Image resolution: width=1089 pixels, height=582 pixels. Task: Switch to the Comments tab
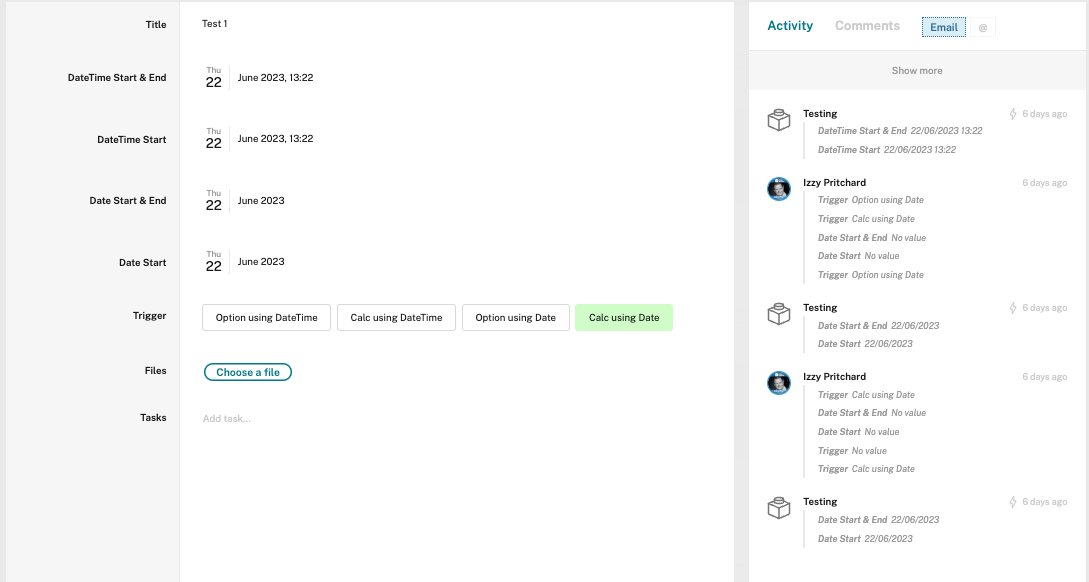point(867,26)
